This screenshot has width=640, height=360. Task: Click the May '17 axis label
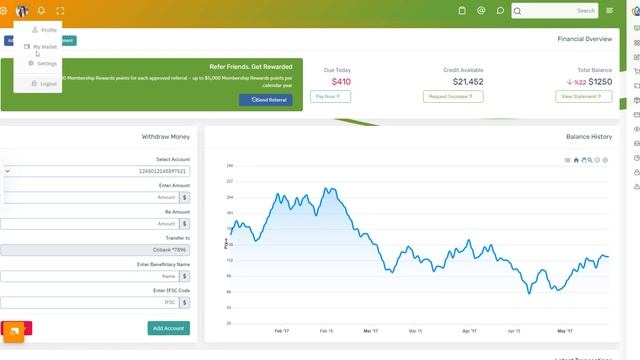point(565,331)
